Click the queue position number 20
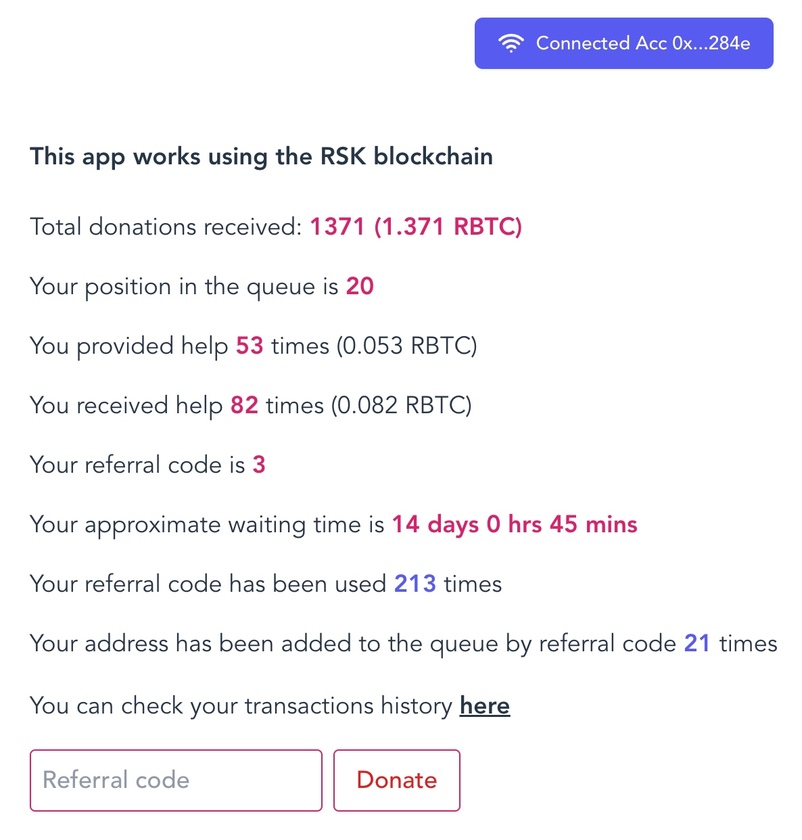 click(359, 286)
